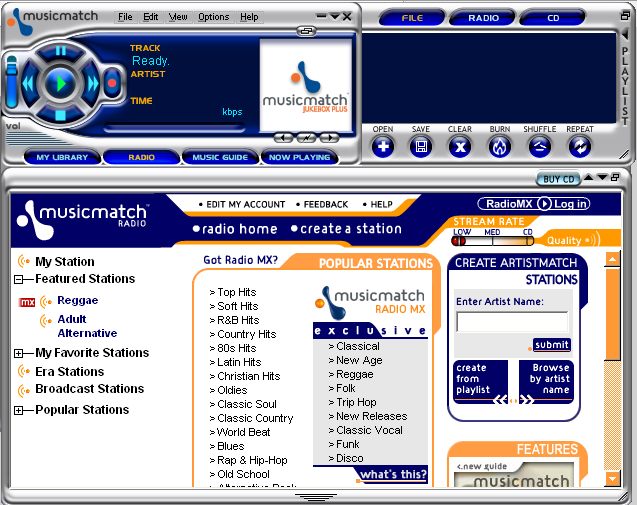Open the Feedback link
This screenshot has height=505, width=637.
326,204
